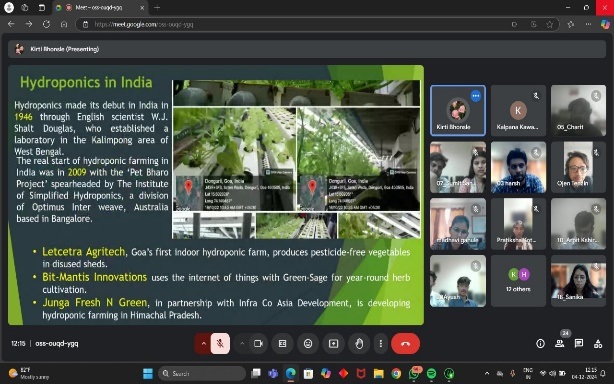Open the notification bell in system tray

(603, 374)
